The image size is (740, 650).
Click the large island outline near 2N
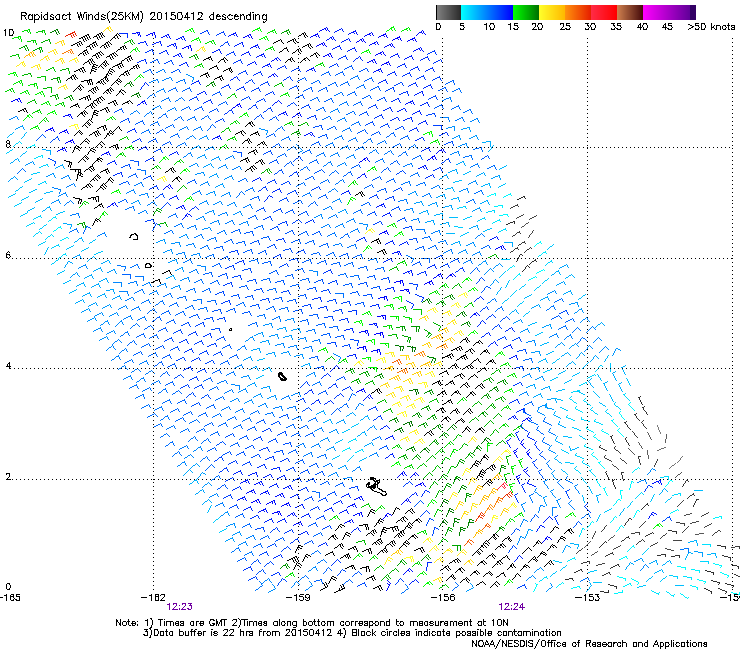click(x=377, y=487)
